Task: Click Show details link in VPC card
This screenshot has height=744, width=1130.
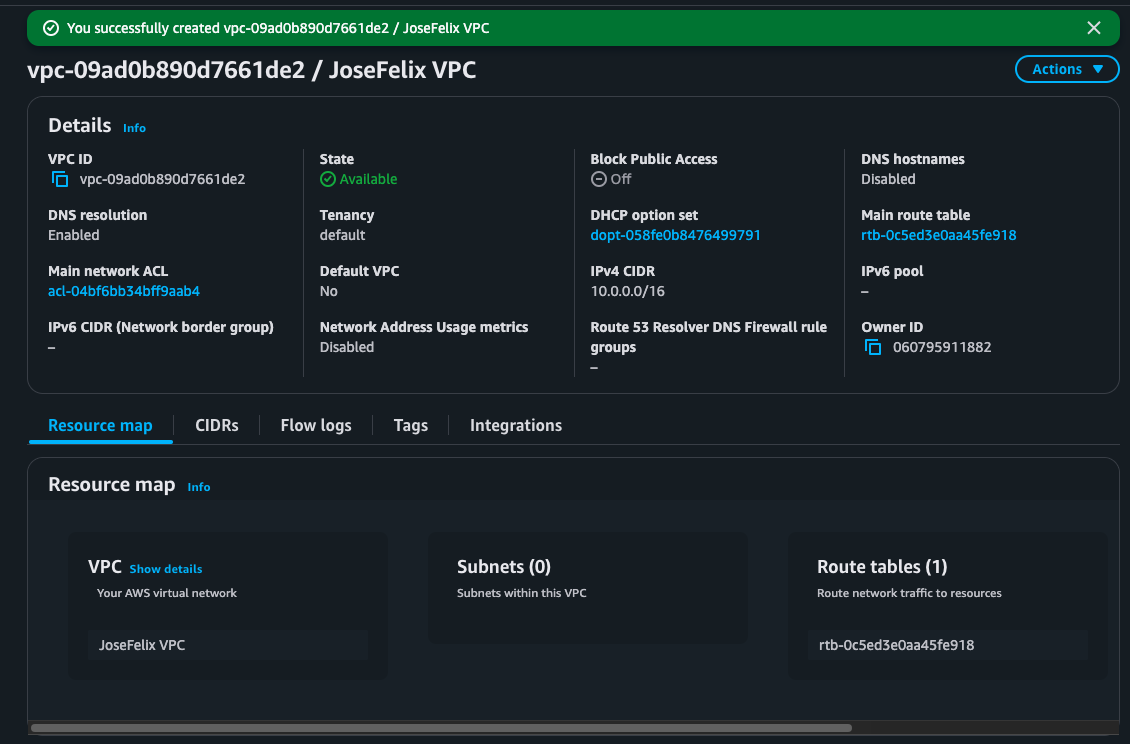Action: coord(166,569)
